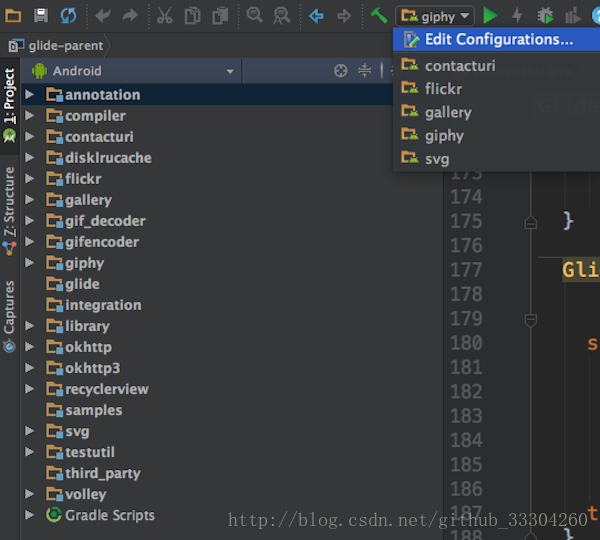
Task: Expand the compiler module
Action: 29,116
